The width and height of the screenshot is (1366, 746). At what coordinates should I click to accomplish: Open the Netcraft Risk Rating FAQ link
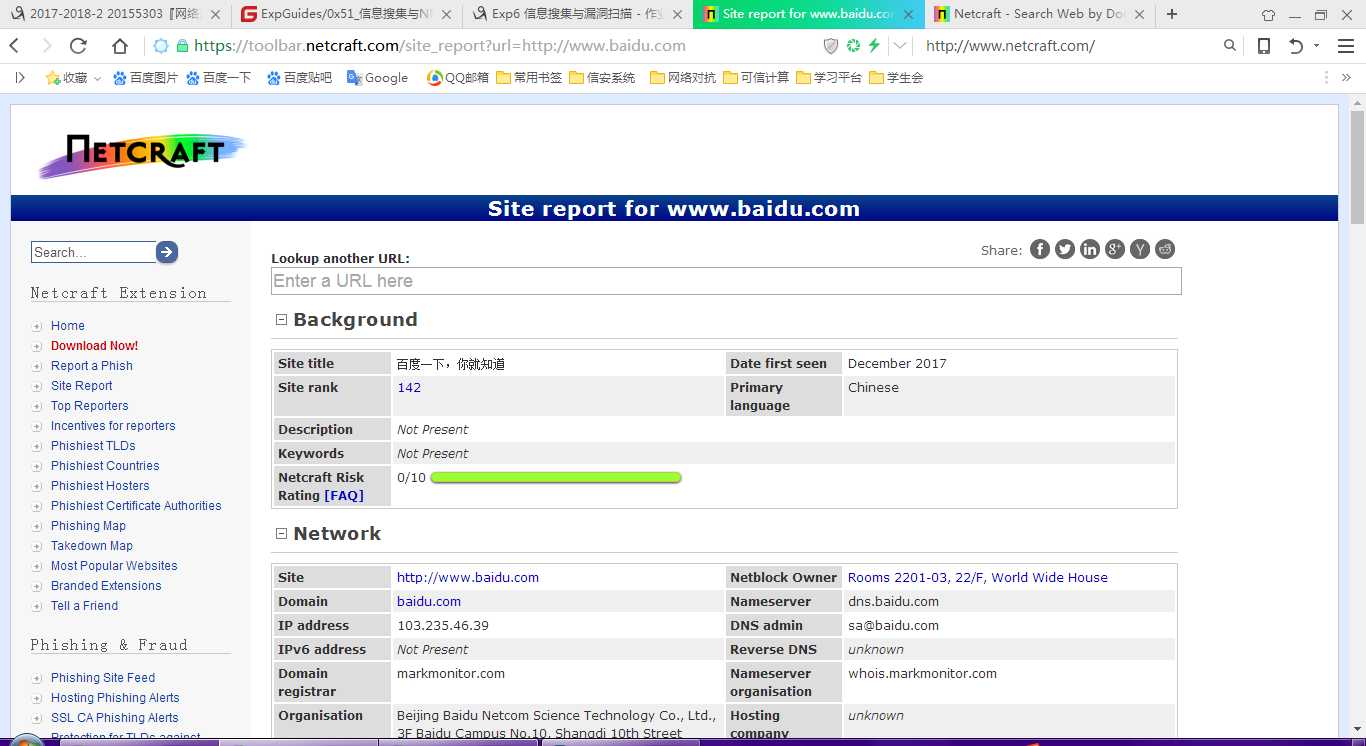tap(344, 496)
